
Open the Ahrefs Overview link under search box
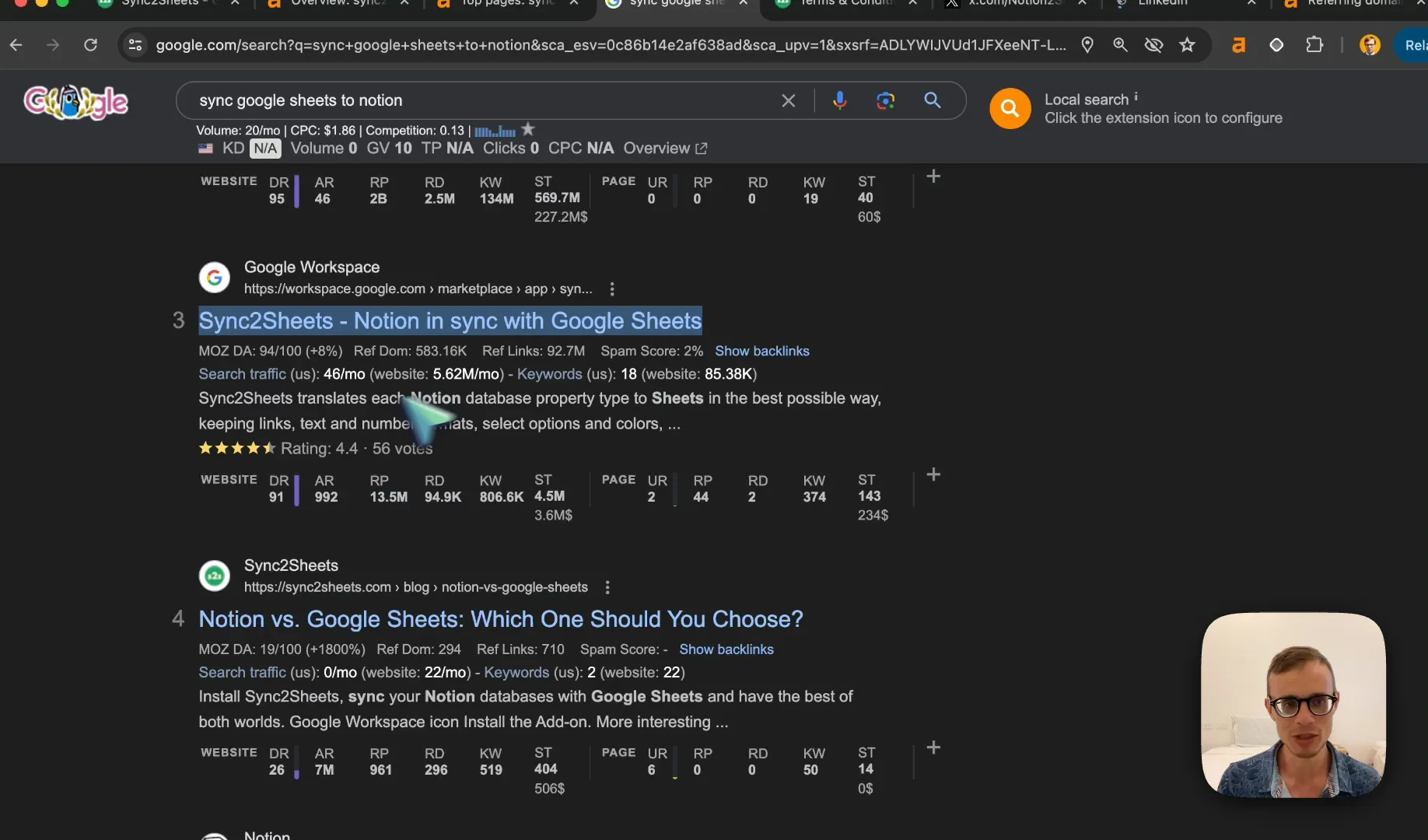pyautogui.click(x=665, y=148)
